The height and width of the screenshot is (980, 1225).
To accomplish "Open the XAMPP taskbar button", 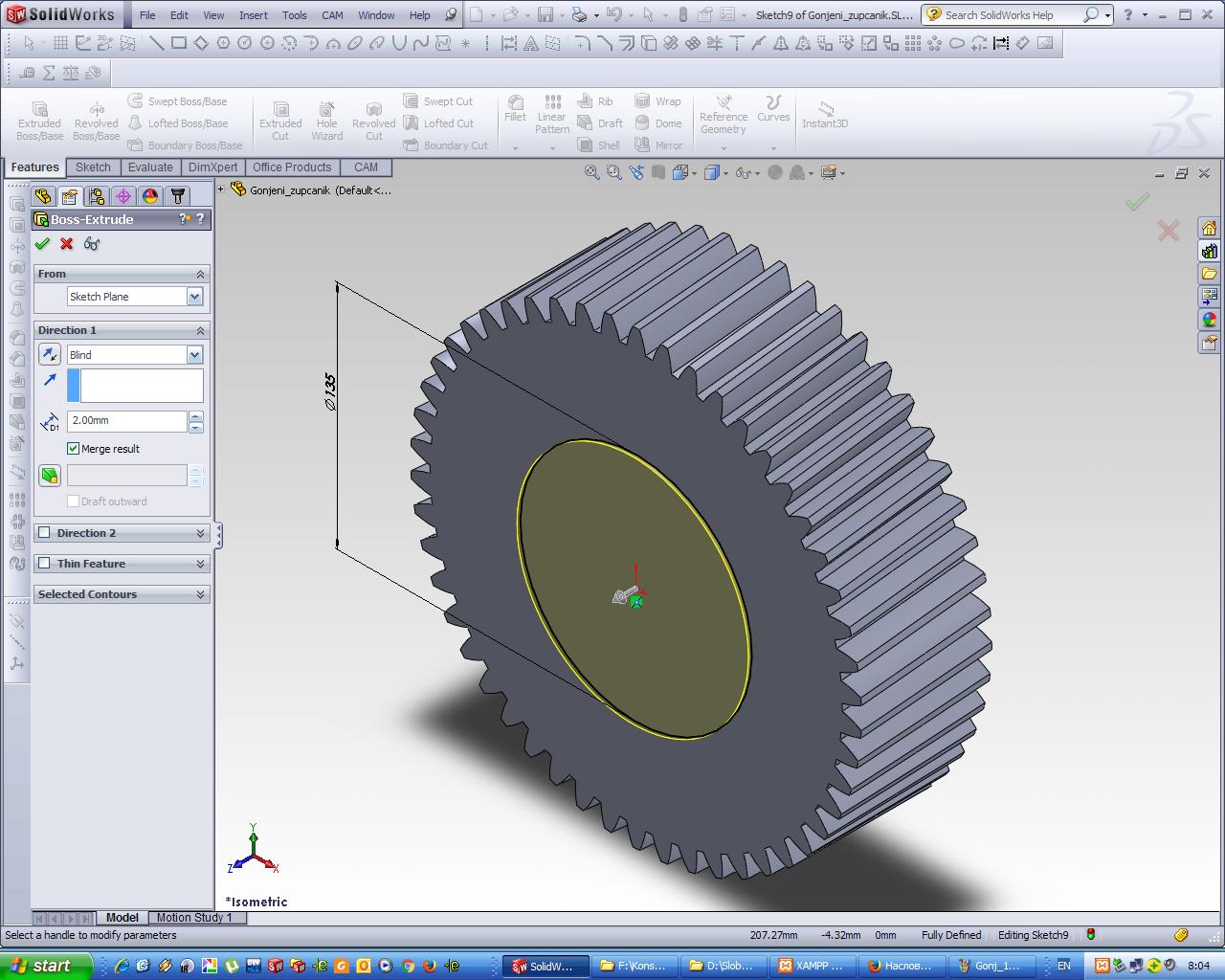I will pos(813,966).
